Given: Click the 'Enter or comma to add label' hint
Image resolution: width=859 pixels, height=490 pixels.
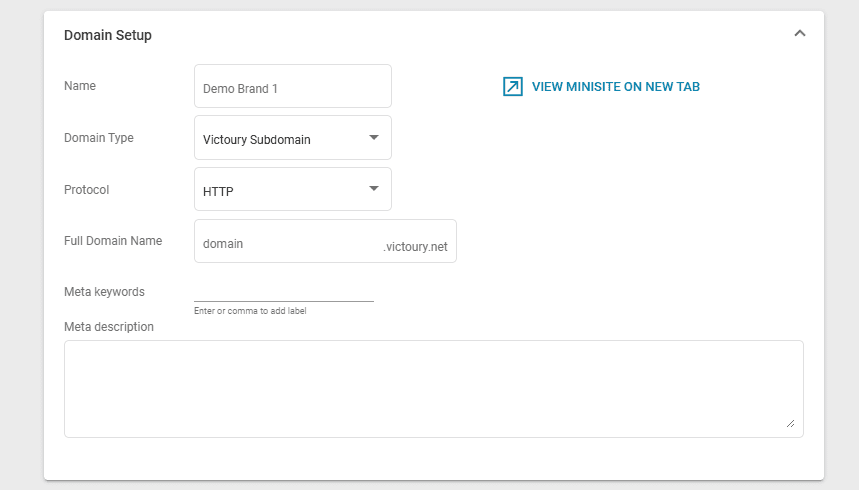Looking at the screenshot, I should [x=250, y=311].
